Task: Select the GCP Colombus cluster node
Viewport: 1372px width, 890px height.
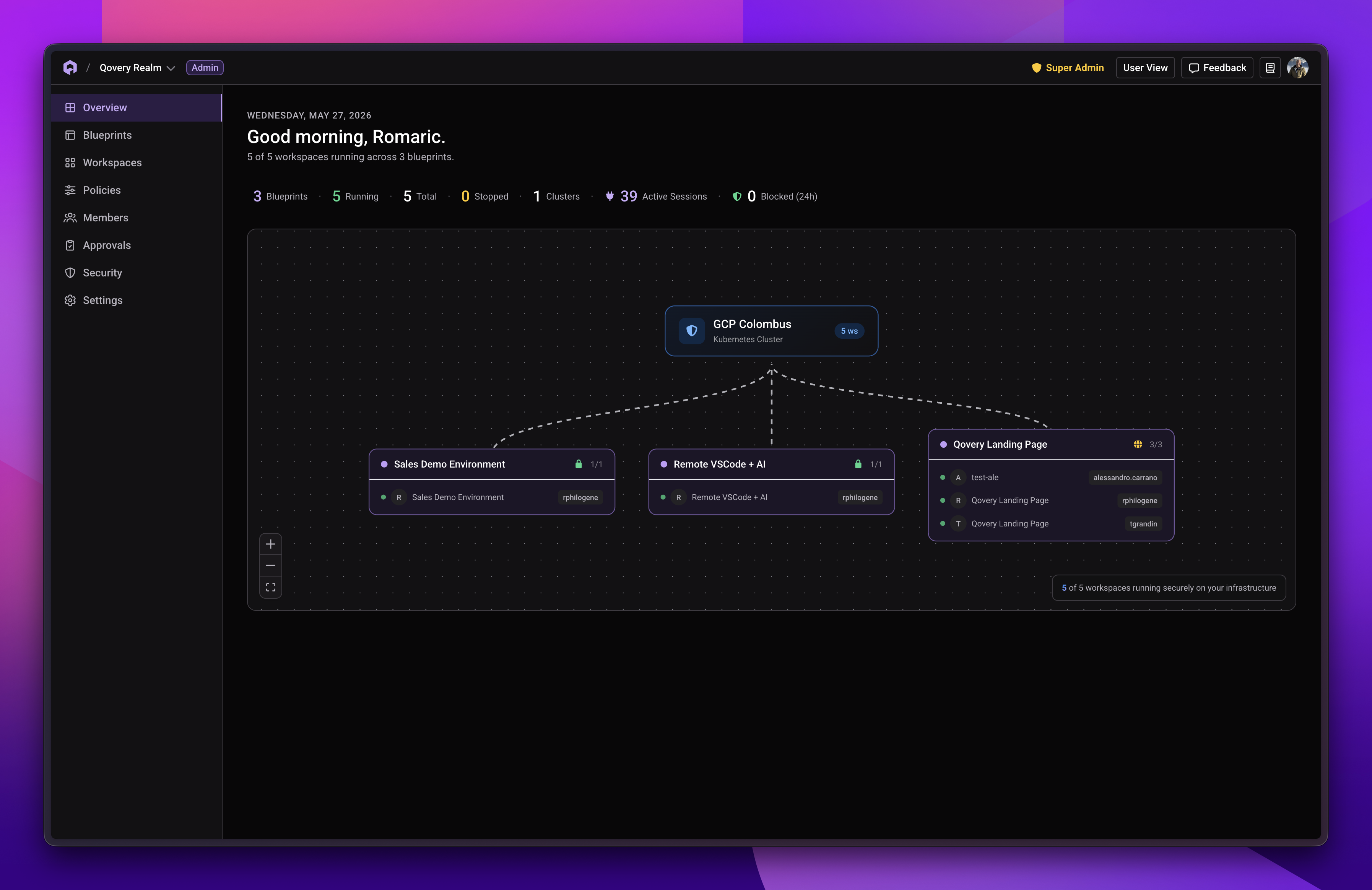Action: [x=771, y=331]
